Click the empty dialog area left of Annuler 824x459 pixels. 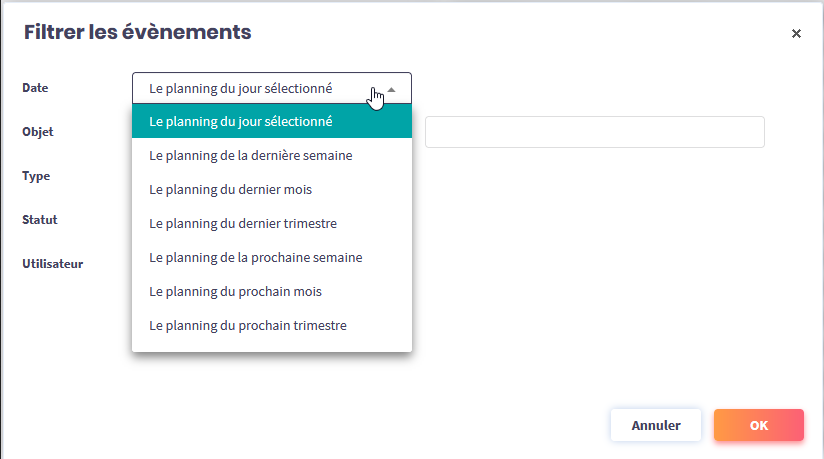pyautogui.click(x=400, y=425)
